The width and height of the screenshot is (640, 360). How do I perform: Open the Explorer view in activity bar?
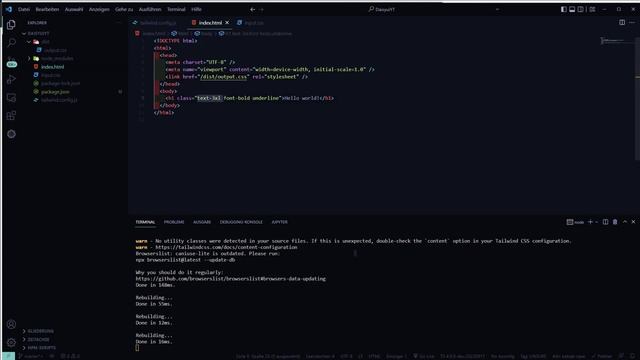pyautogui.click(x=11, y=25)
